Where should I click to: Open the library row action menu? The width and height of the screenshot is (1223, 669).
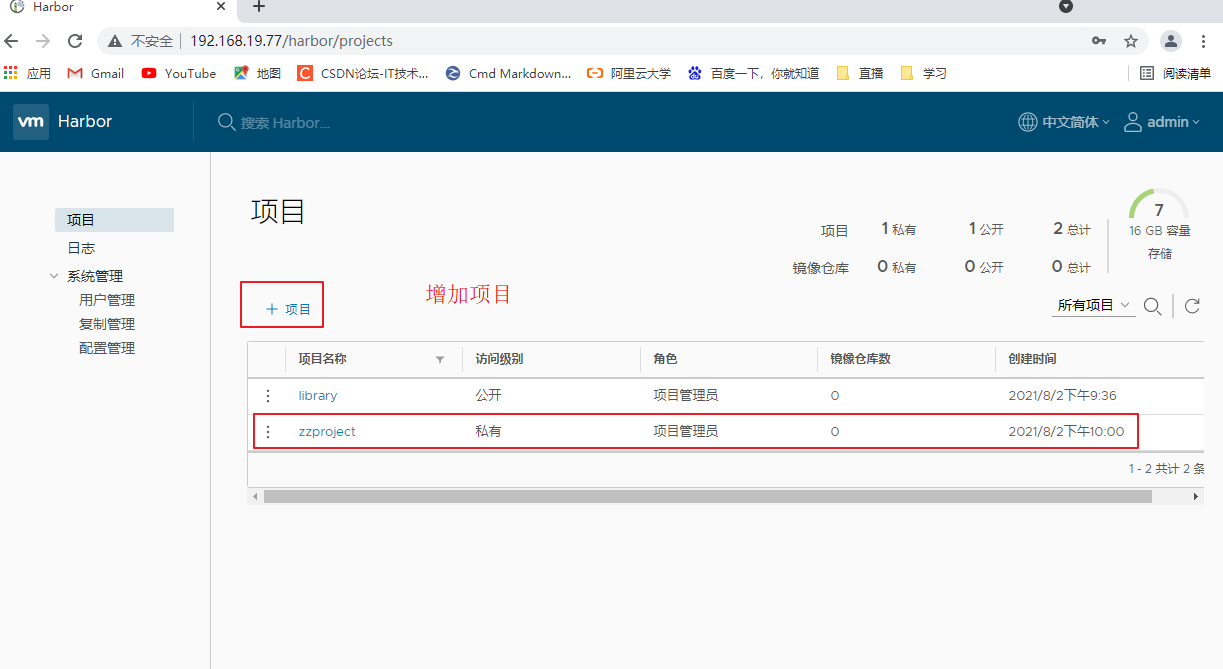tap(267, 396)
